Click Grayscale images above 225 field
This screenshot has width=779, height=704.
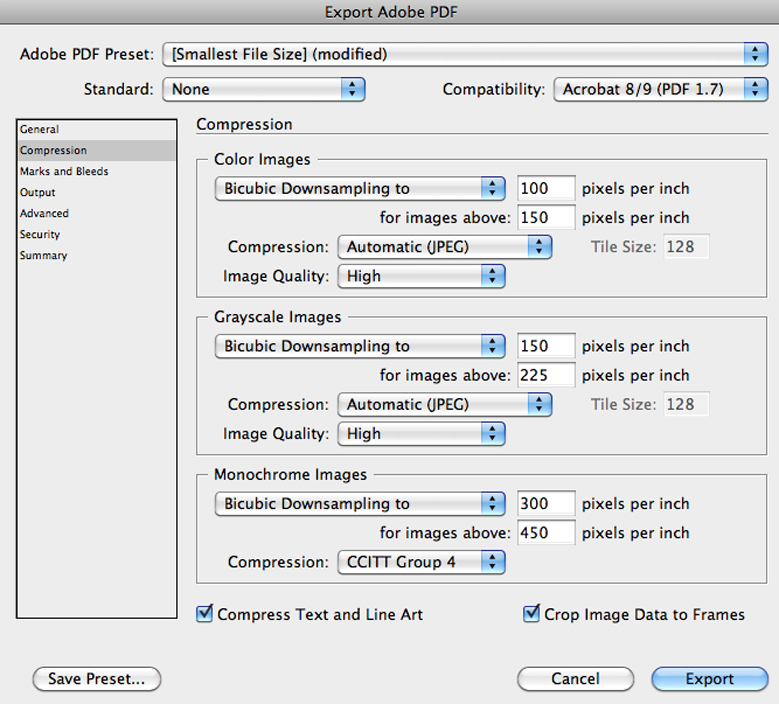tap(546, 375)
